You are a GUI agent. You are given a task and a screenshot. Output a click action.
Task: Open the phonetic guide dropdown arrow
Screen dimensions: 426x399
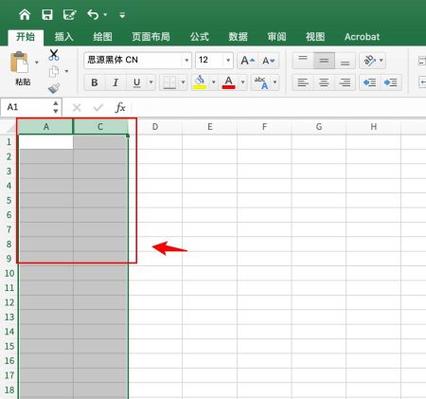point(275,82)
